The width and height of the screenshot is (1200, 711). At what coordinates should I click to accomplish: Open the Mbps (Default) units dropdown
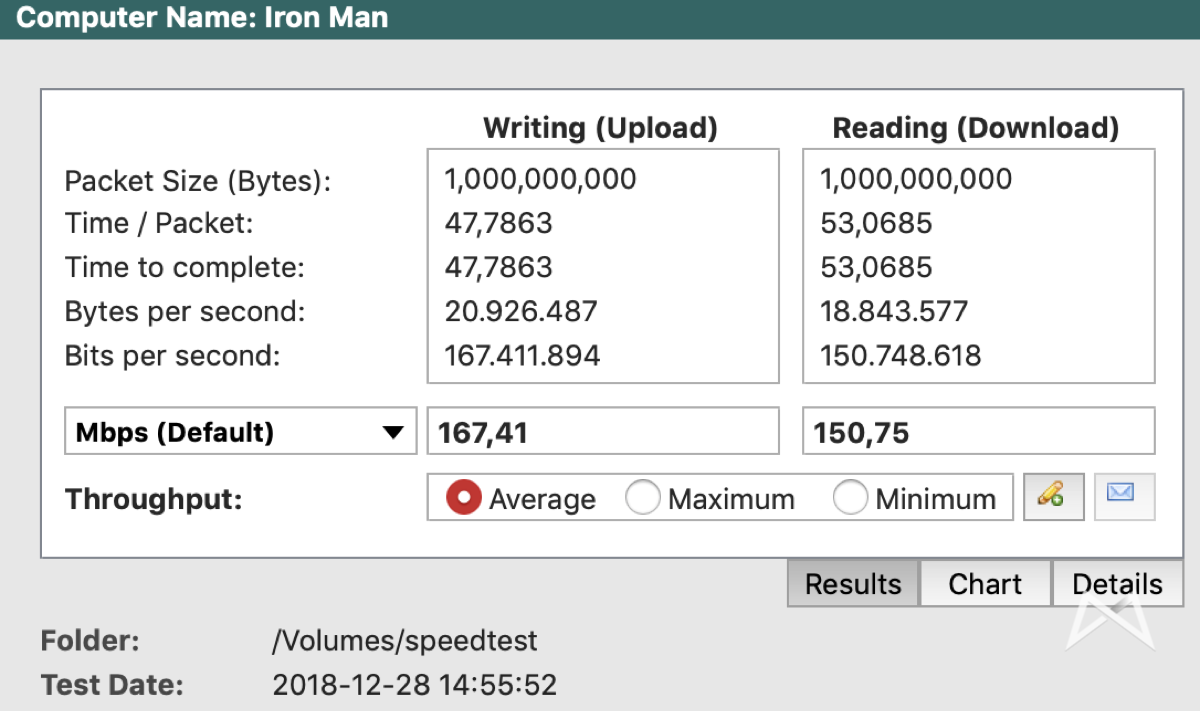(x=240, y=432)
